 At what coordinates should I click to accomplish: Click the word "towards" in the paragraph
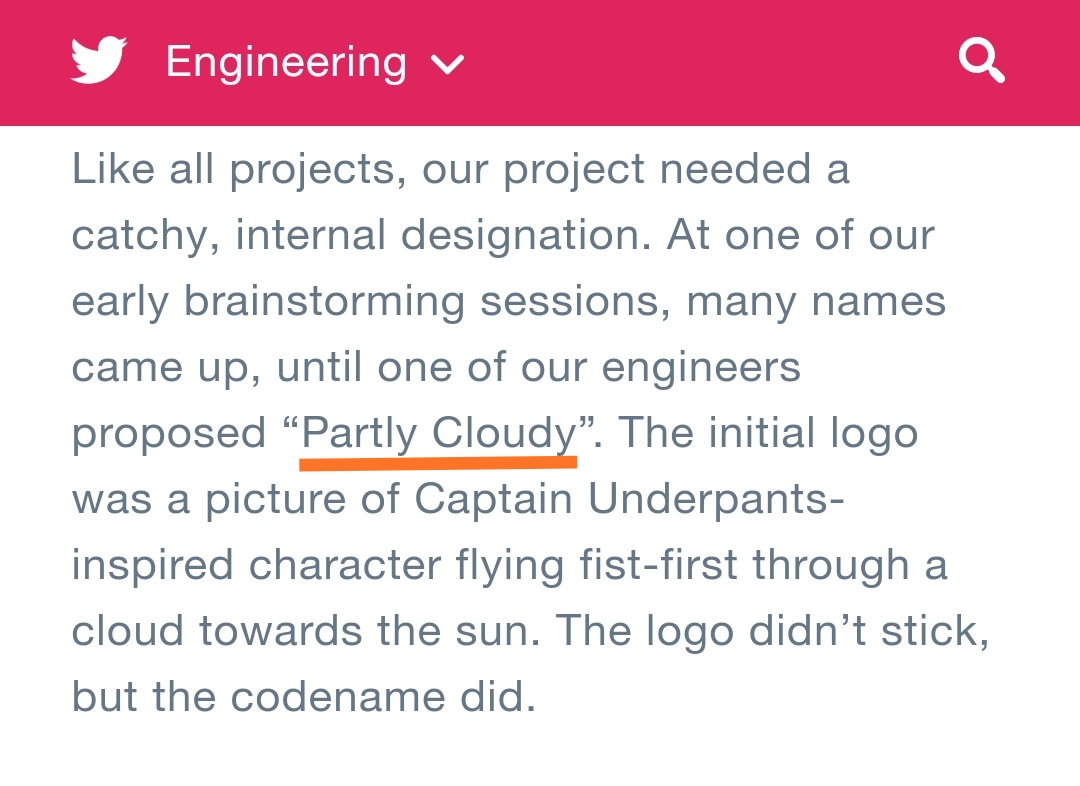[280, 631]
